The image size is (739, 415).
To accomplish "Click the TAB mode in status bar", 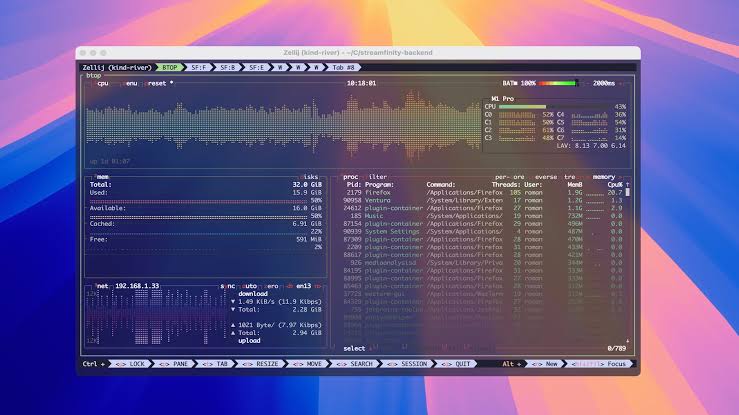I will pyautogui.click(x=215, y=364).
